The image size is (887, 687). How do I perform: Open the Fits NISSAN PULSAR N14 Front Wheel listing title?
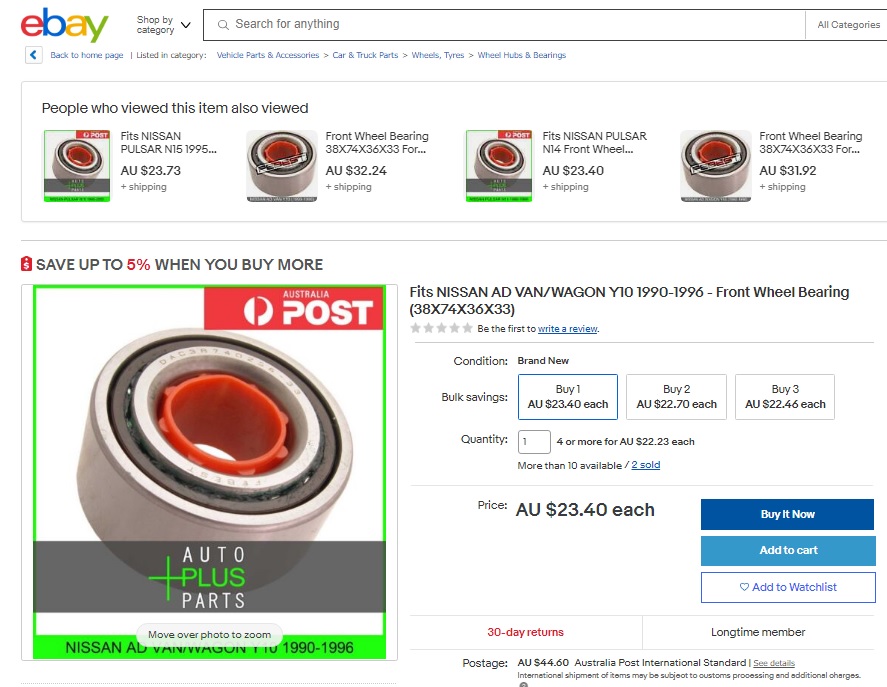click(595, 143)
